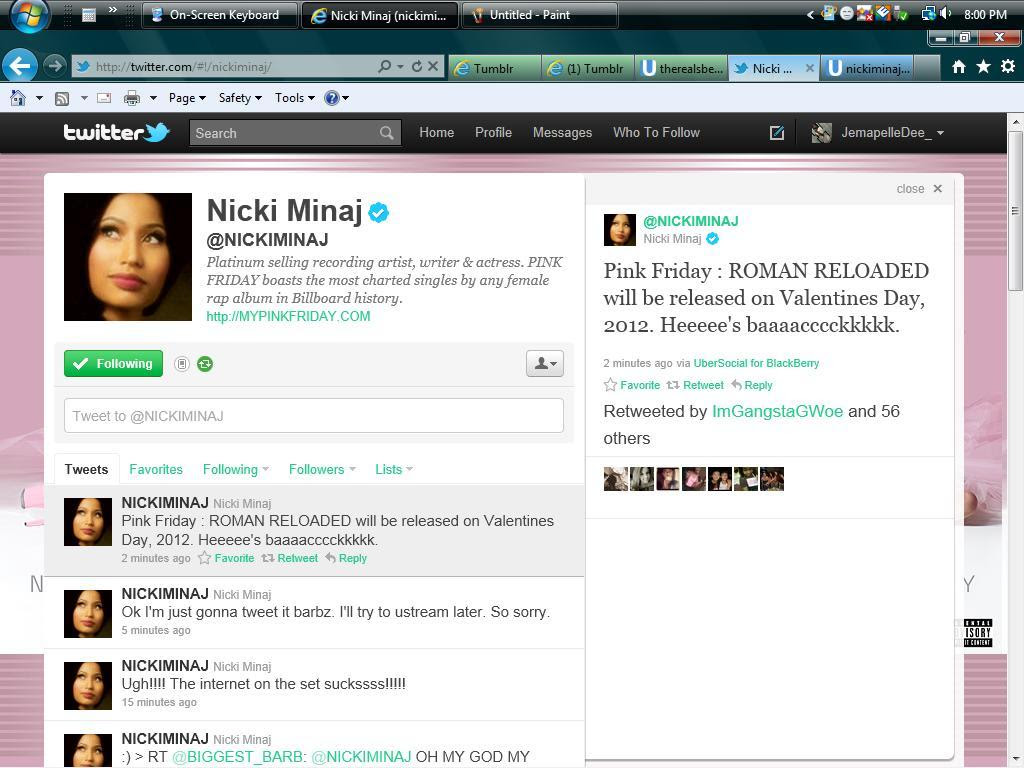This screenshot has width=1024, height=768.
Task: Go back with the browser back arrow
Action: tap(20, 66)
